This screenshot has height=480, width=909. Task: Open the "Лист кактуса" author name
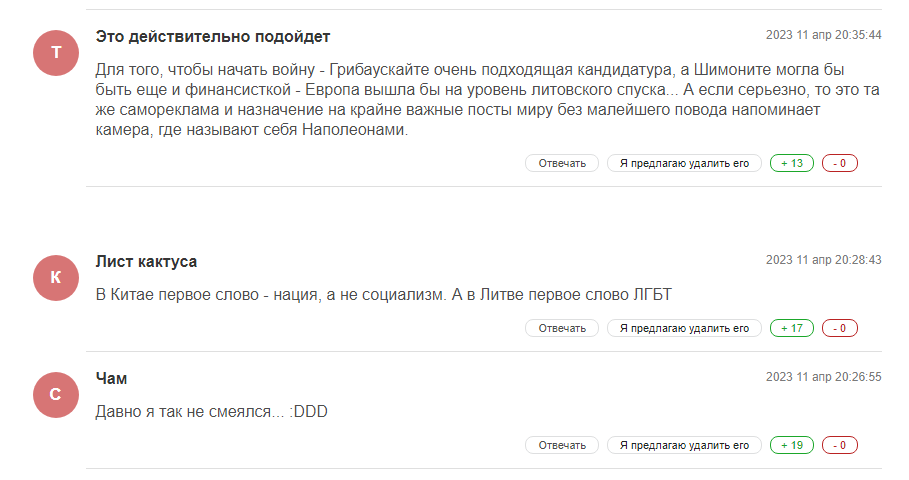(x=146, y=262)
